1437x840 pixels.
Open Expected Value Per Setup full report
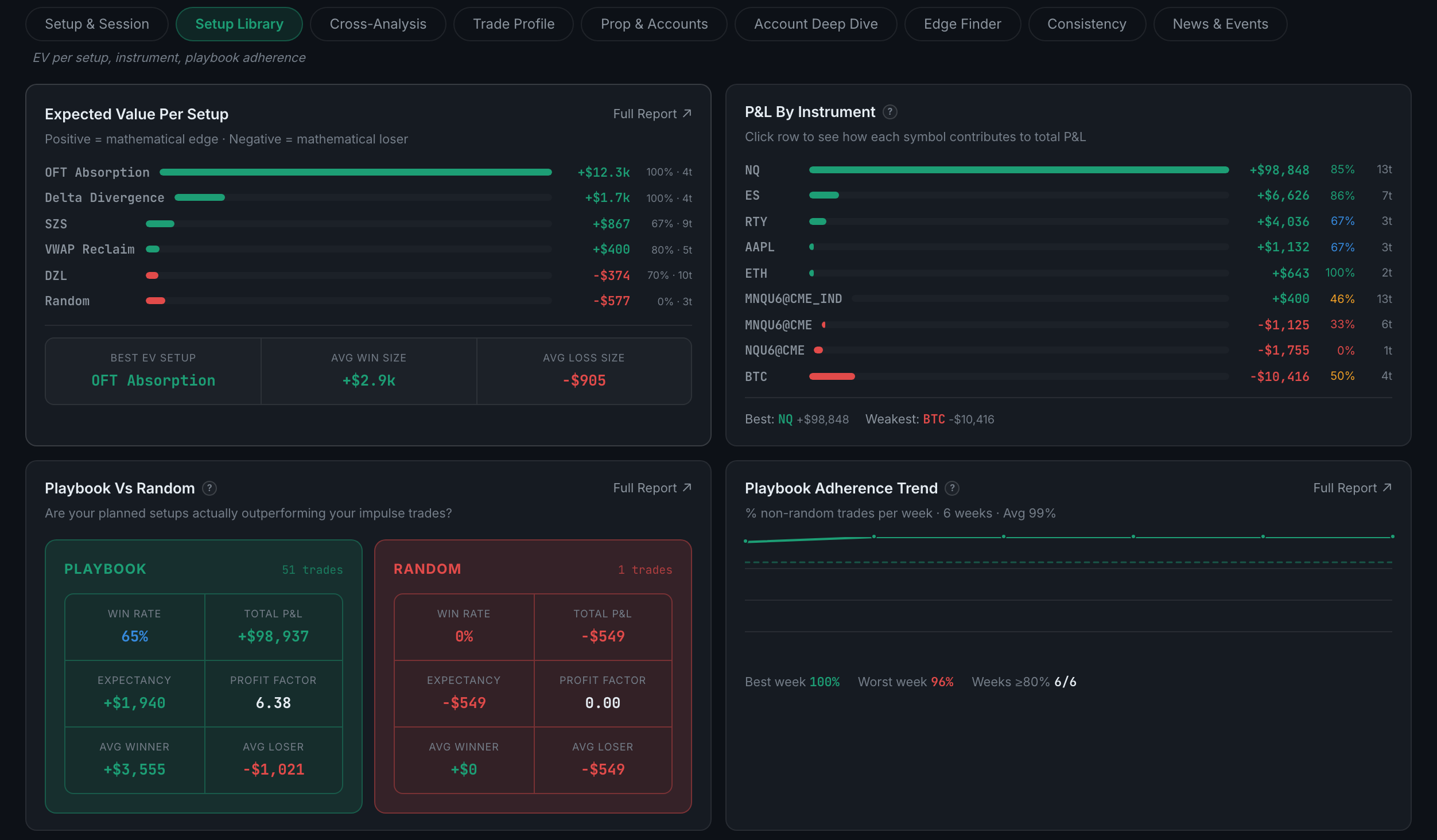point(652,114)
